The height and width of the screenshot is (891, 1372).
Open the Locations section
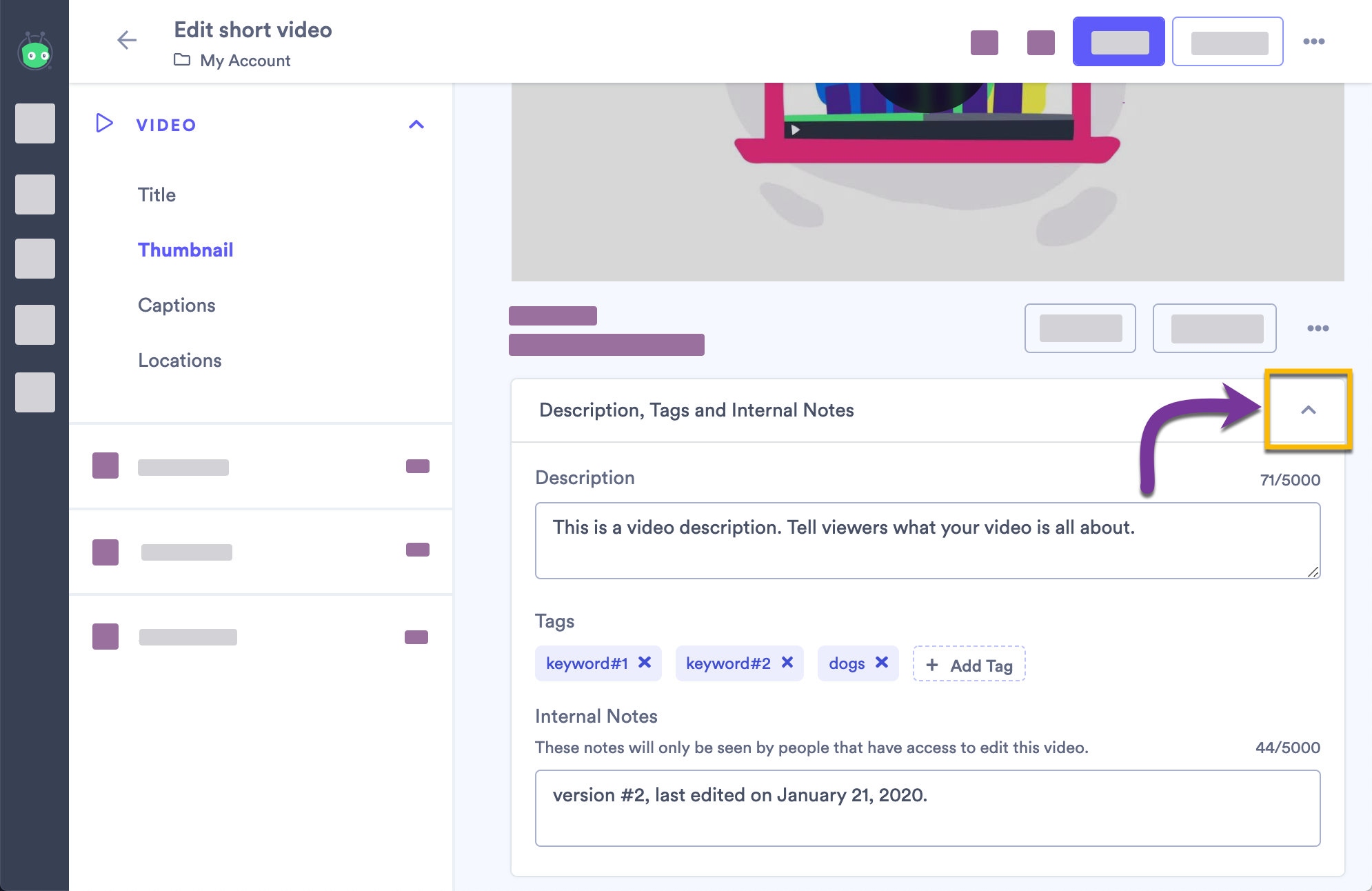pyautogui.click(x=179, y=360)
